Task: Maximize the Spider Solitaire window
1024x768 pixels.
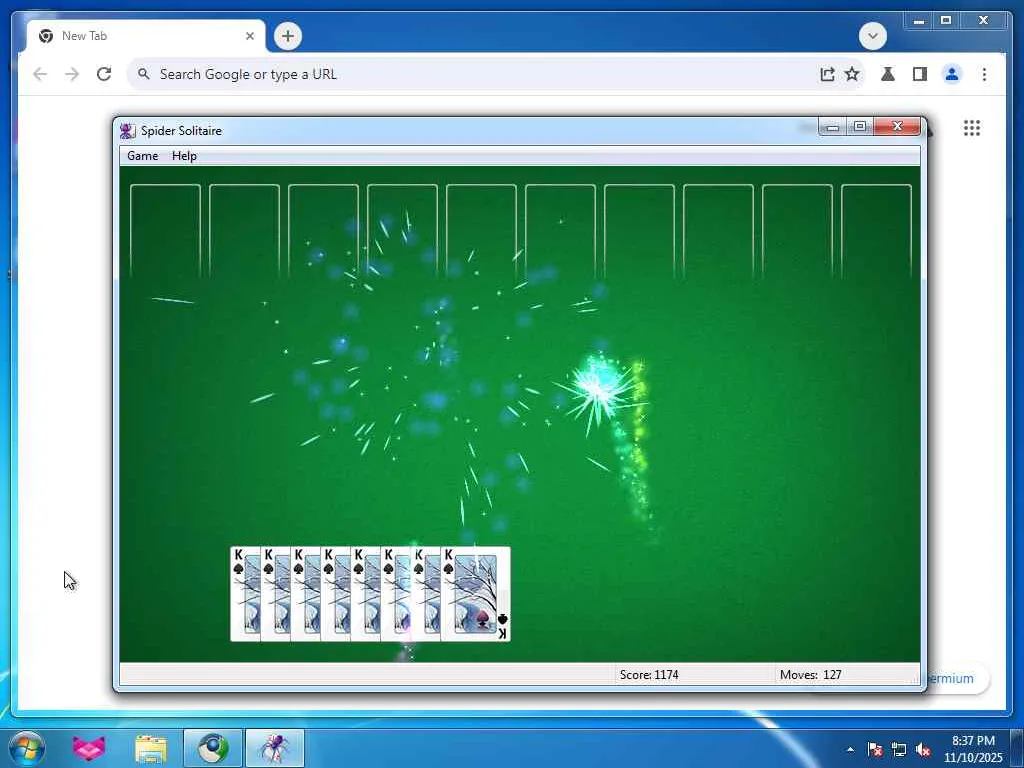Action: pyautogui.click(x=860, y=127)
